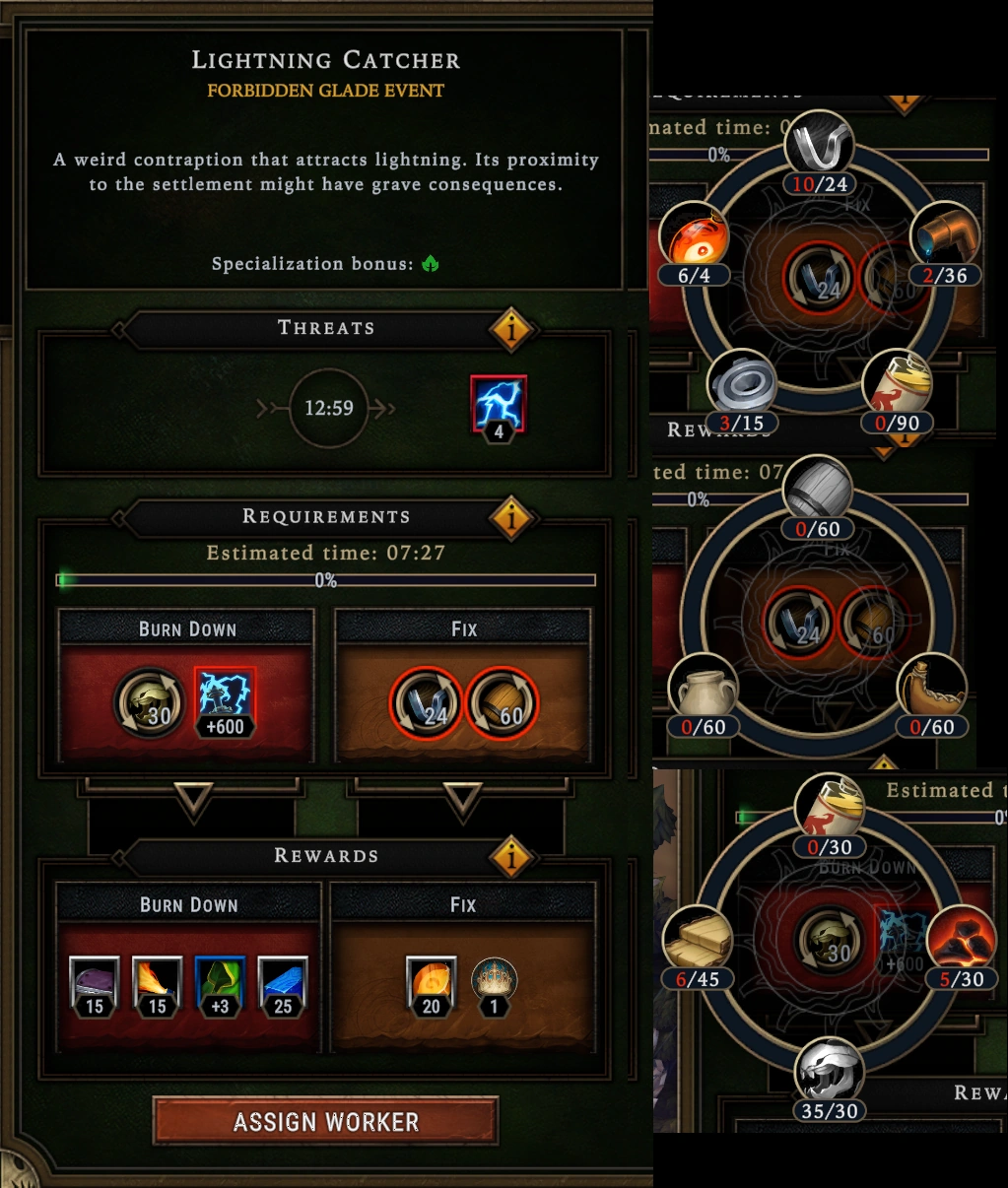The height and width of the screenshot is (1188, 1008).
Task: Open the Rewards info icon
Action: pyautogui.click(x=511, y=856)
